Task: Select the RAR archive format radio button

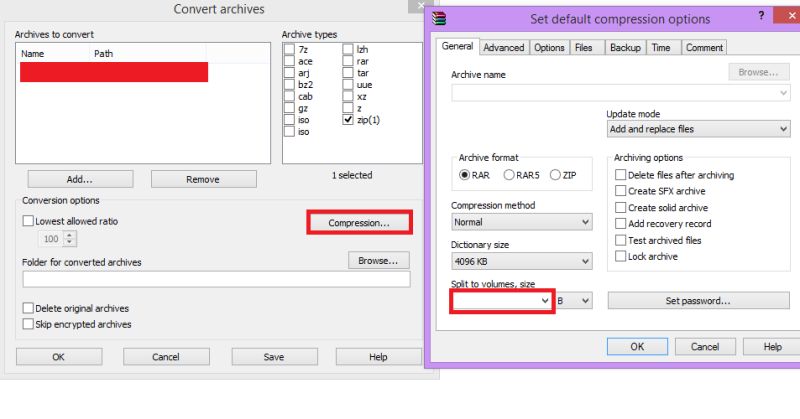Action: point(464,175)
